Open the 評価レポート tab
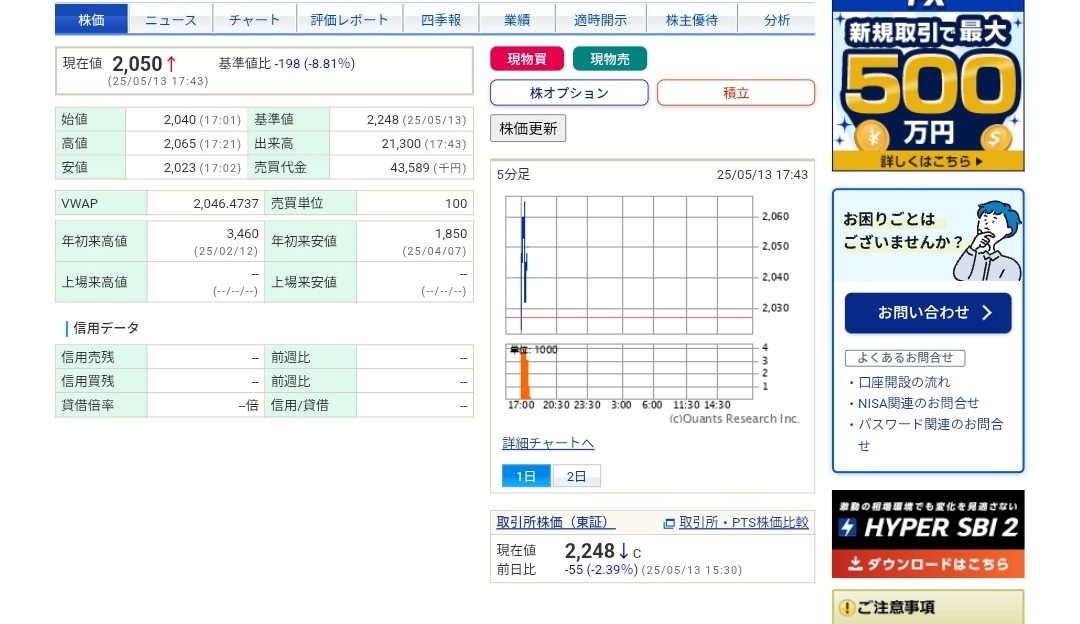This screenshot has height=624, width=1080. pyautogui.click(x=350, y=20)
